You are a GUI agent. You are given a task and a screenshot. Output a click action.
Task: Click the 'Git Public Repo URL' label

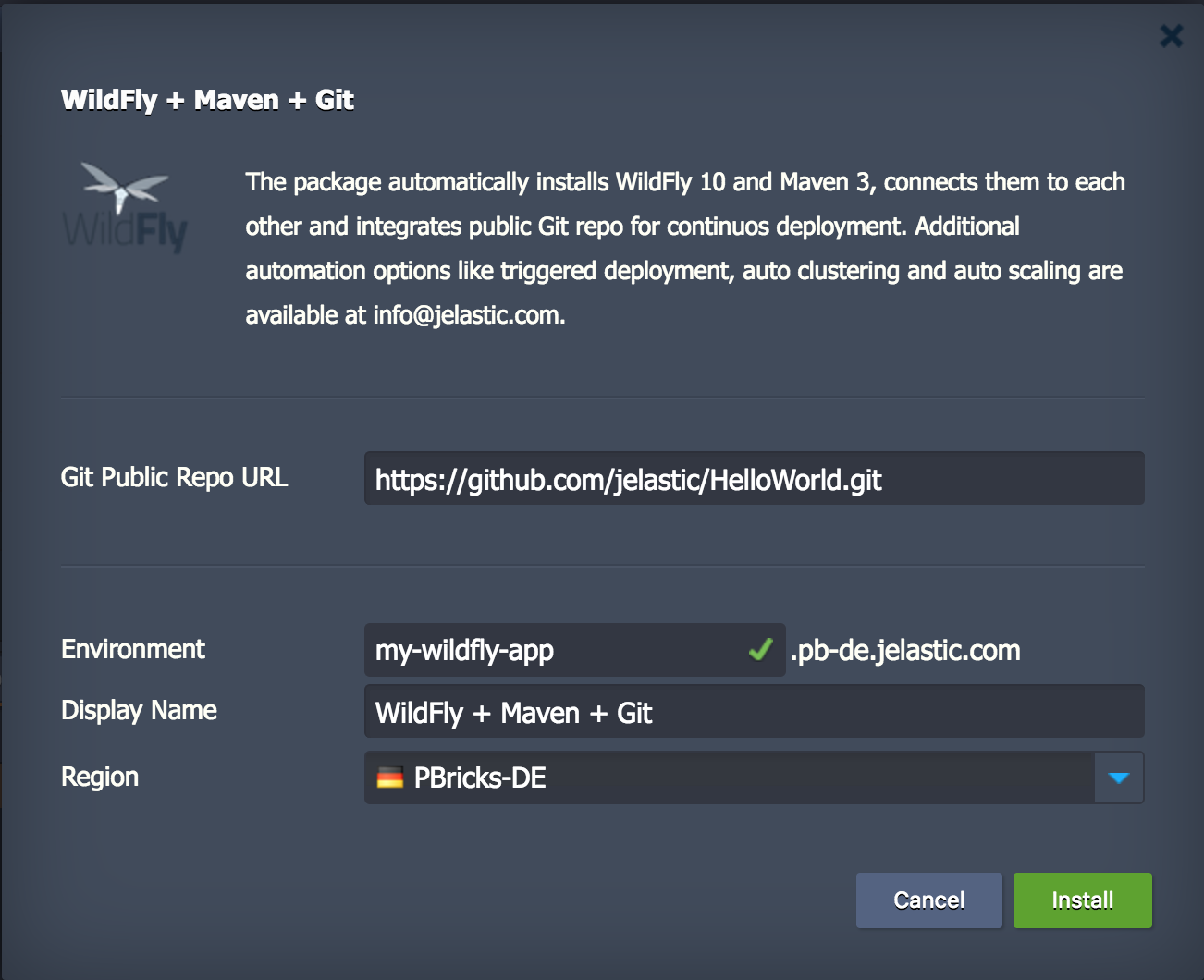click(175, 478)
